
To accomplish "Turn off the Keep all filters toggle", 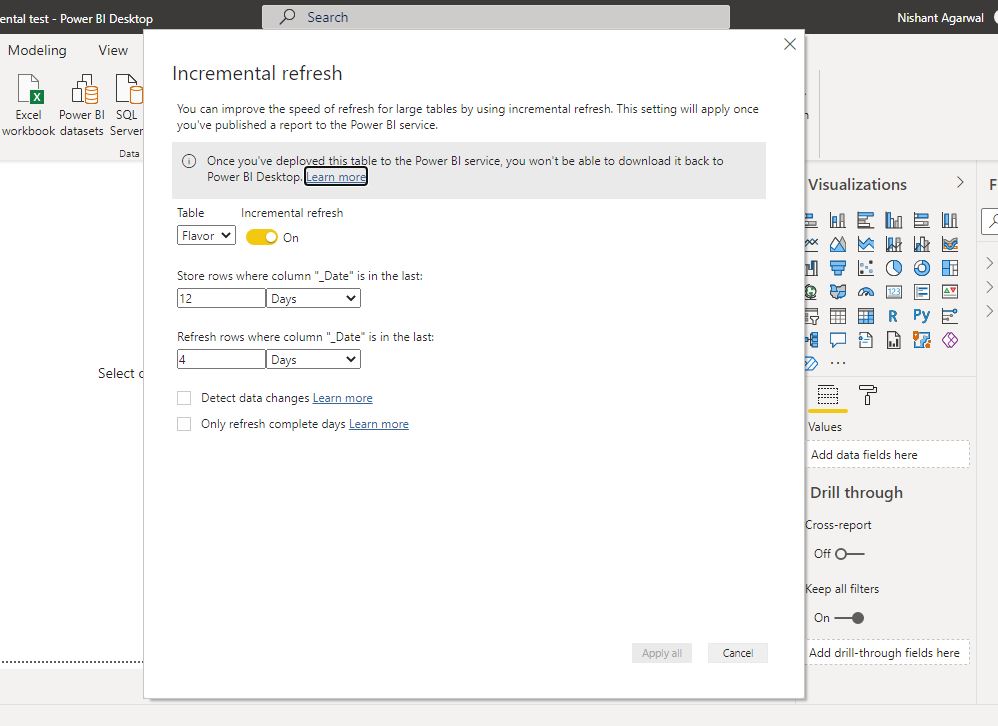I will point(850,618).
